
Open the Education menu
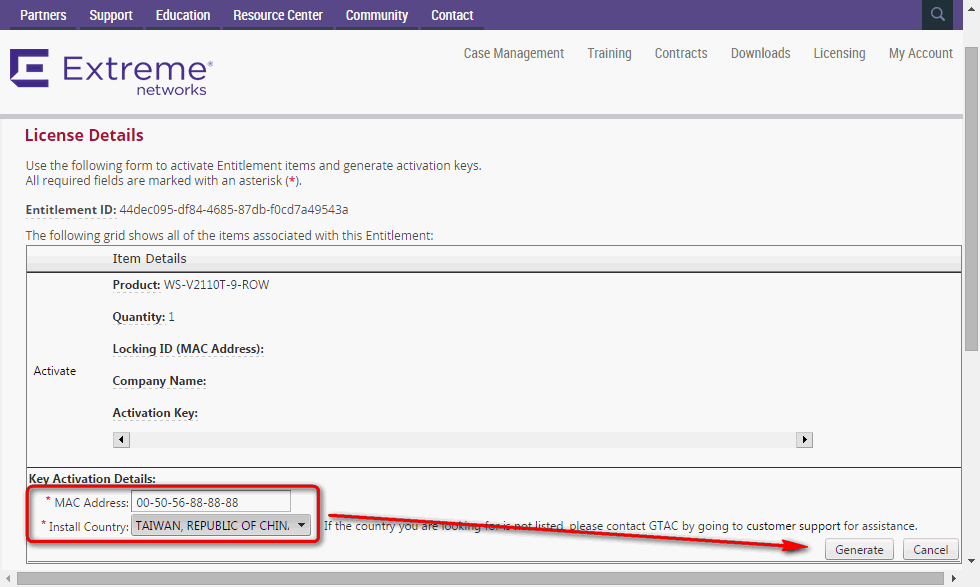point(182,15)
